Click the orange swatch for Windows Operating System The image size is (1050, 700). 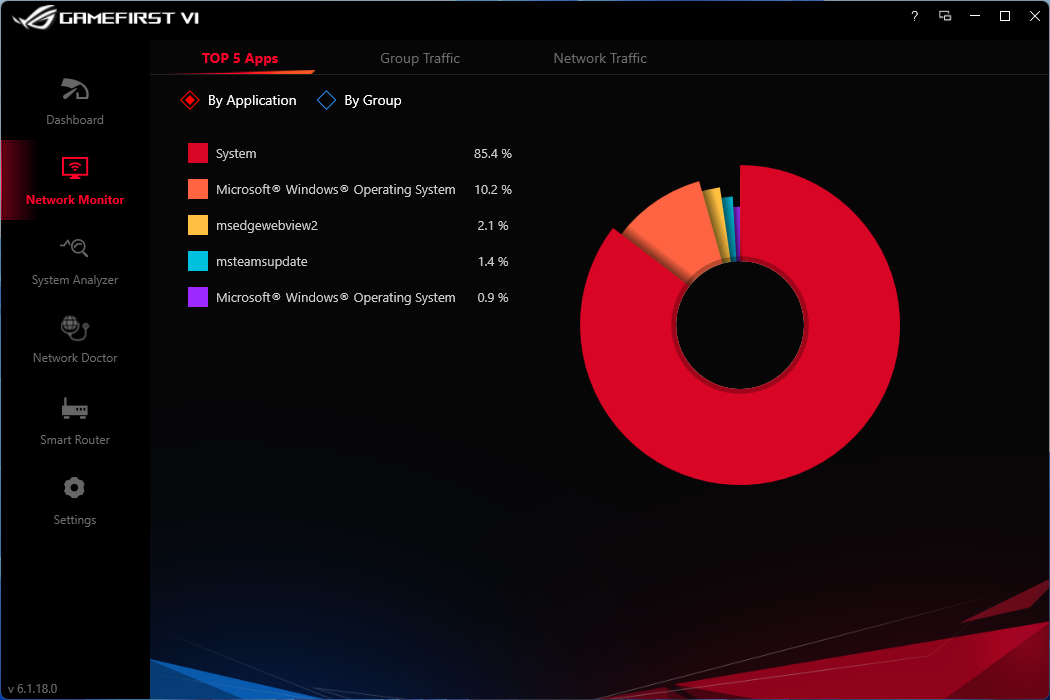197,189
